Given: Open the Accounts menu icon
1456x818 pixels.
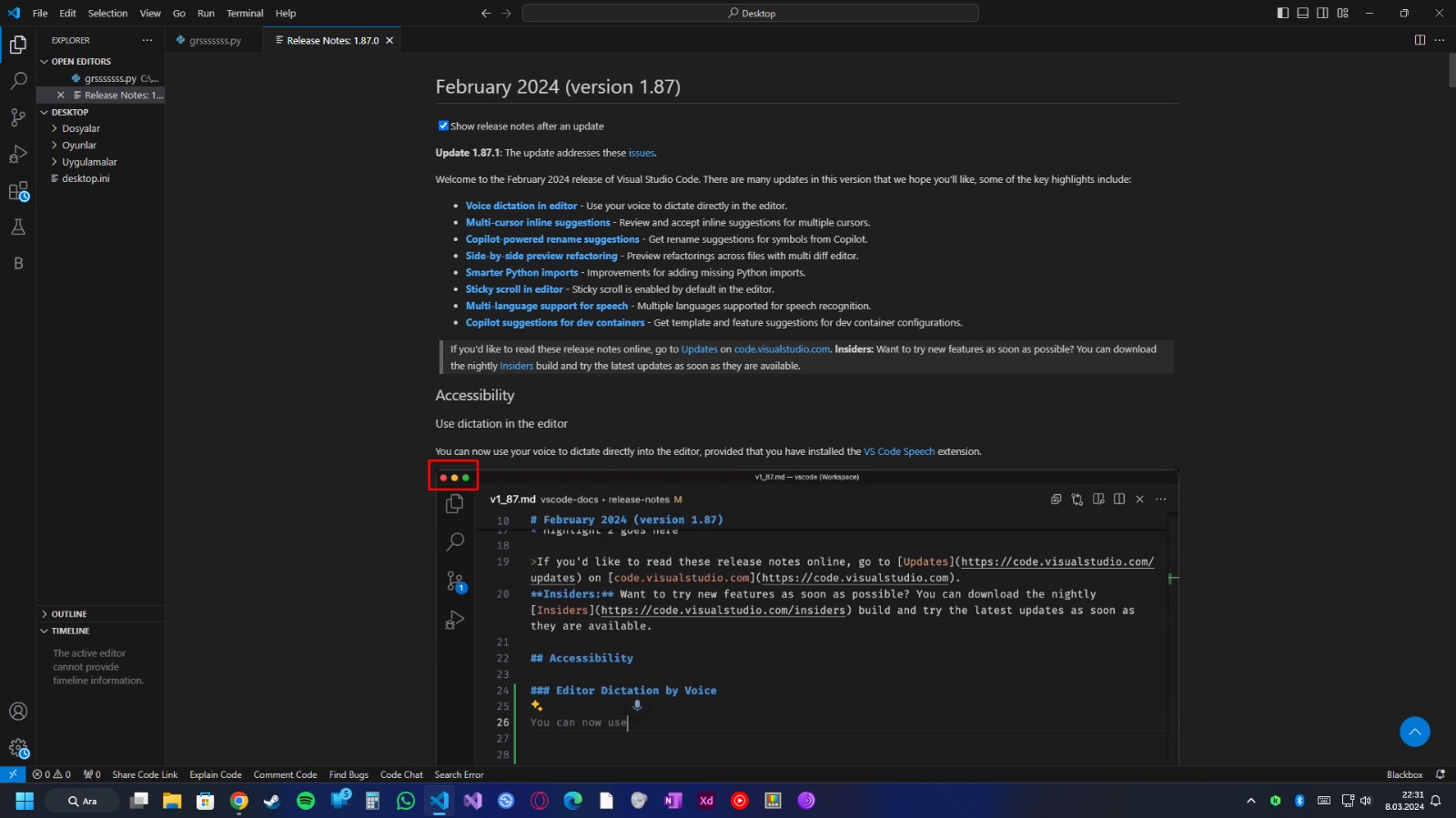Looking at the screenshot, I should (x=18, y=712).
